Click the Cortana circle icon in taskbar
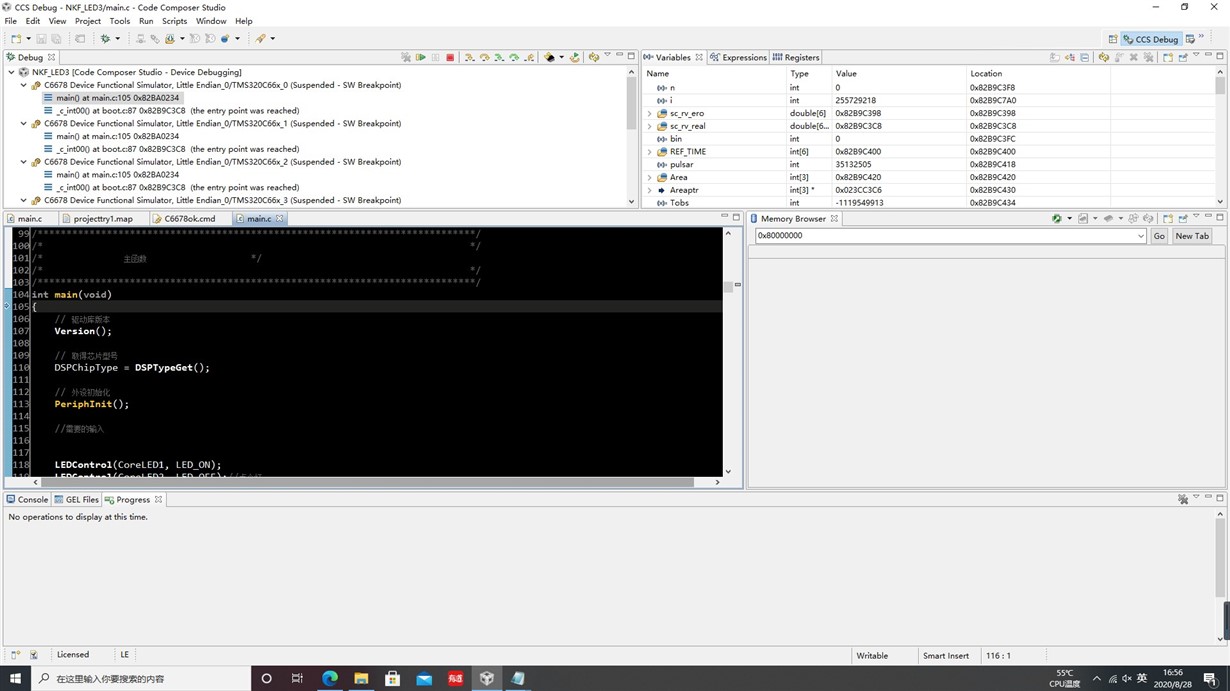 (x=266, y=678)
